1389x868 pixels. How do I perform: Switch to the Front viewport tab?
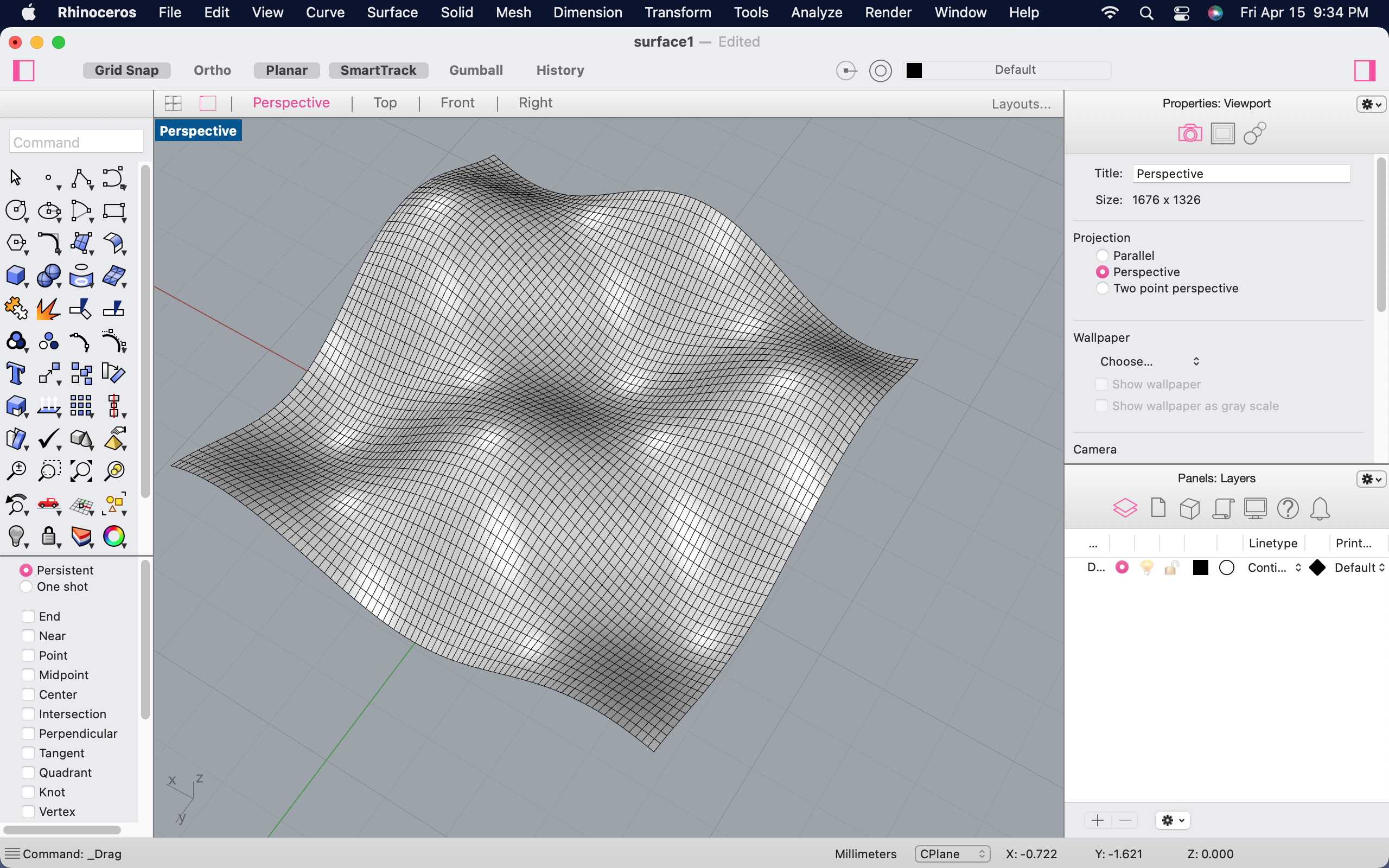tap(458, 103)
